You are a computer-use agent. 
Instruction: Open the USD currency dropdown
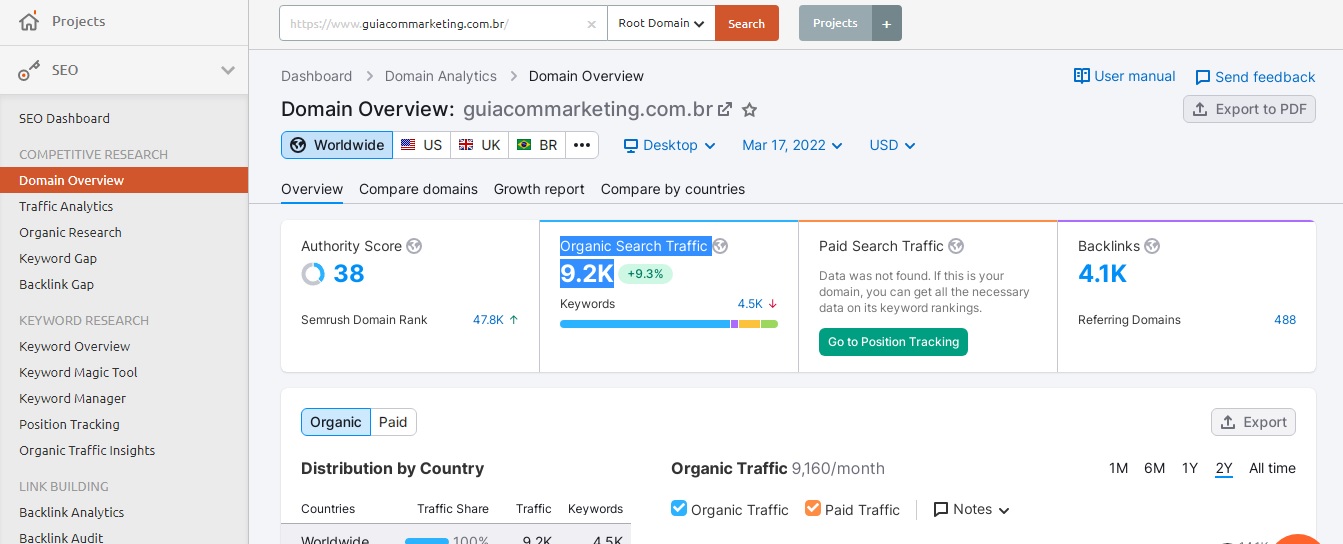(x=892, y=145)
